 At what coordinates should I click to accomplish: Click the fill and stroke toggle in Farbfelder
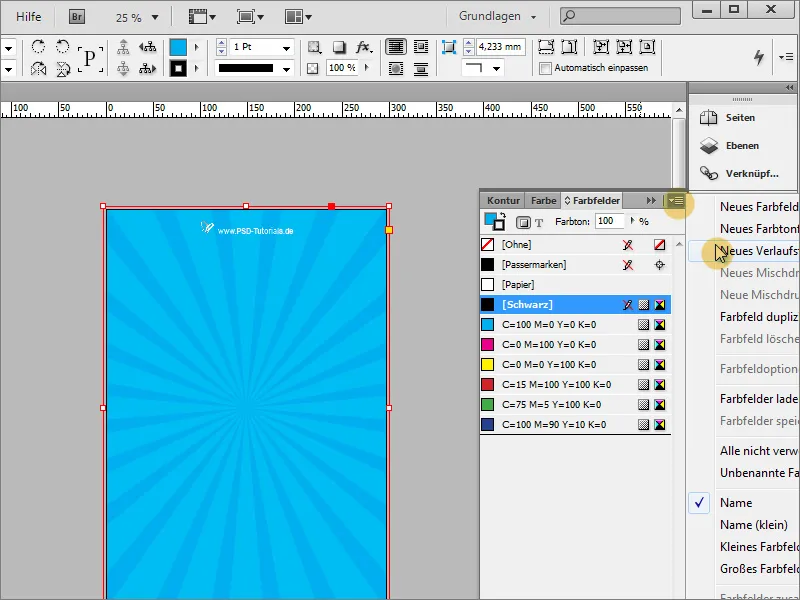(x=494, y=221)
